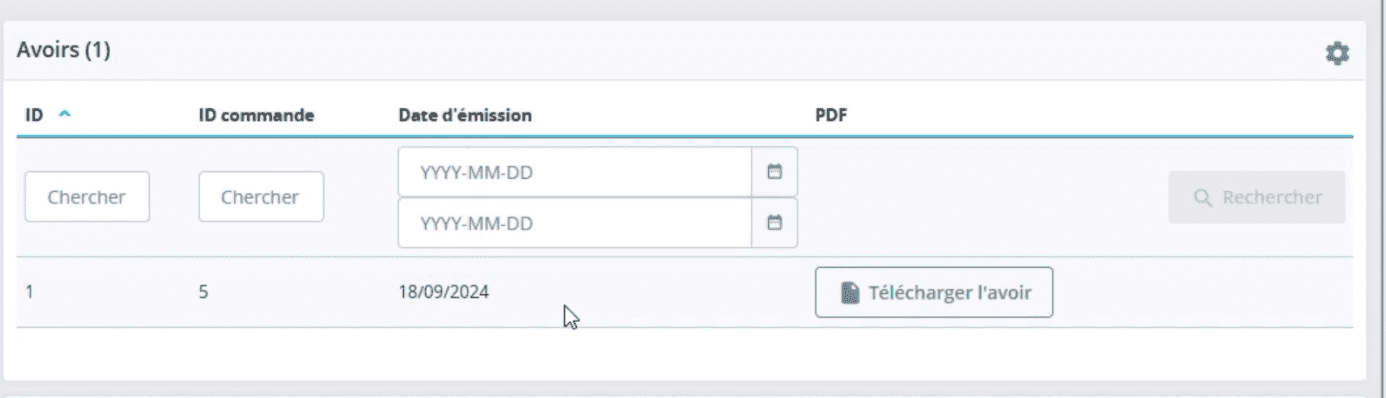This screenshot has width=1386, height=398.
Task: Focus the ID Chercher filter field
Action: pos(87,197)
